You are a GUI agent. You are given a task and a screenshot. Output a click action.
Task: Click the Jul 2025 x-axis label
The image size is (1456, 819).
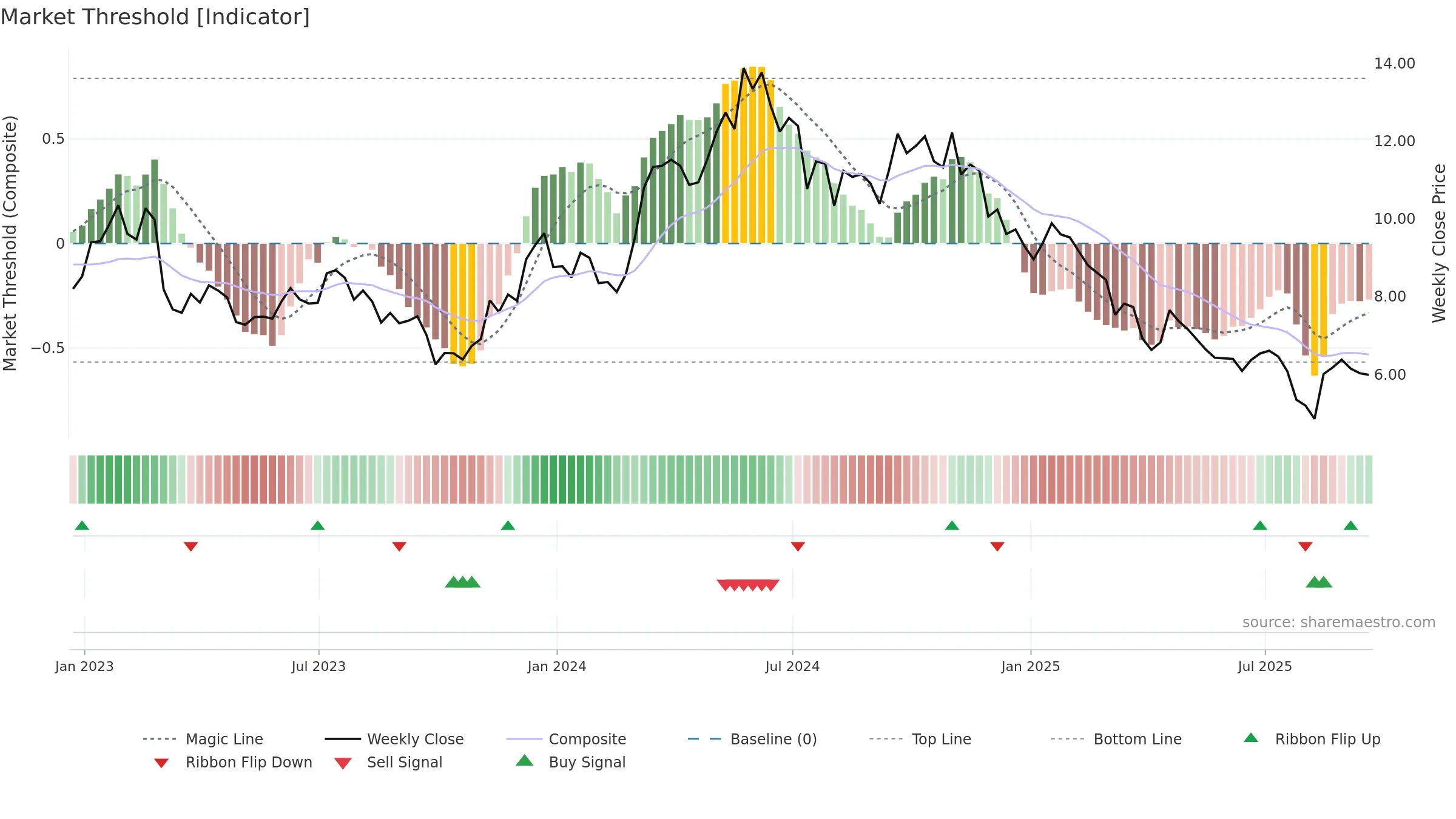(x=1265, y=666)
